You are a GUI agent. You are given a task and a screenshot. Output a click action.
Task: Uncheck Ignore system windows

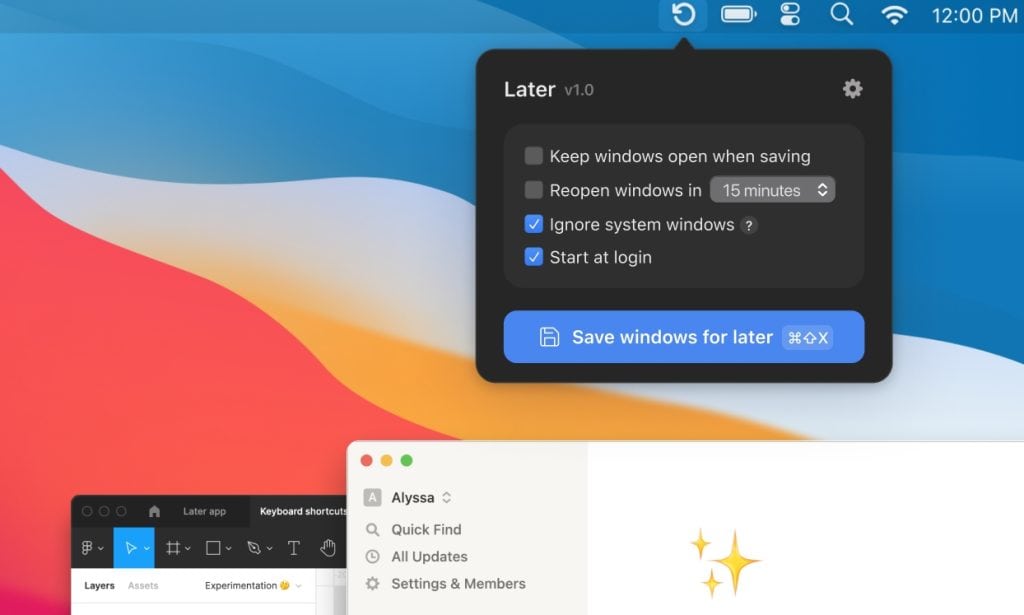point(534,224)
